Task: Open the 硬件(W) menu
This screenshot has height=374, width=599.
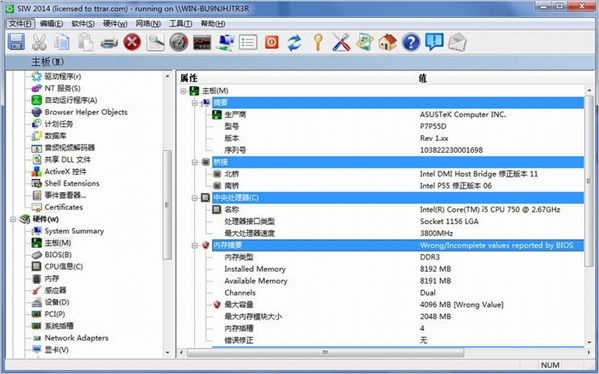Action: point(115,24)
